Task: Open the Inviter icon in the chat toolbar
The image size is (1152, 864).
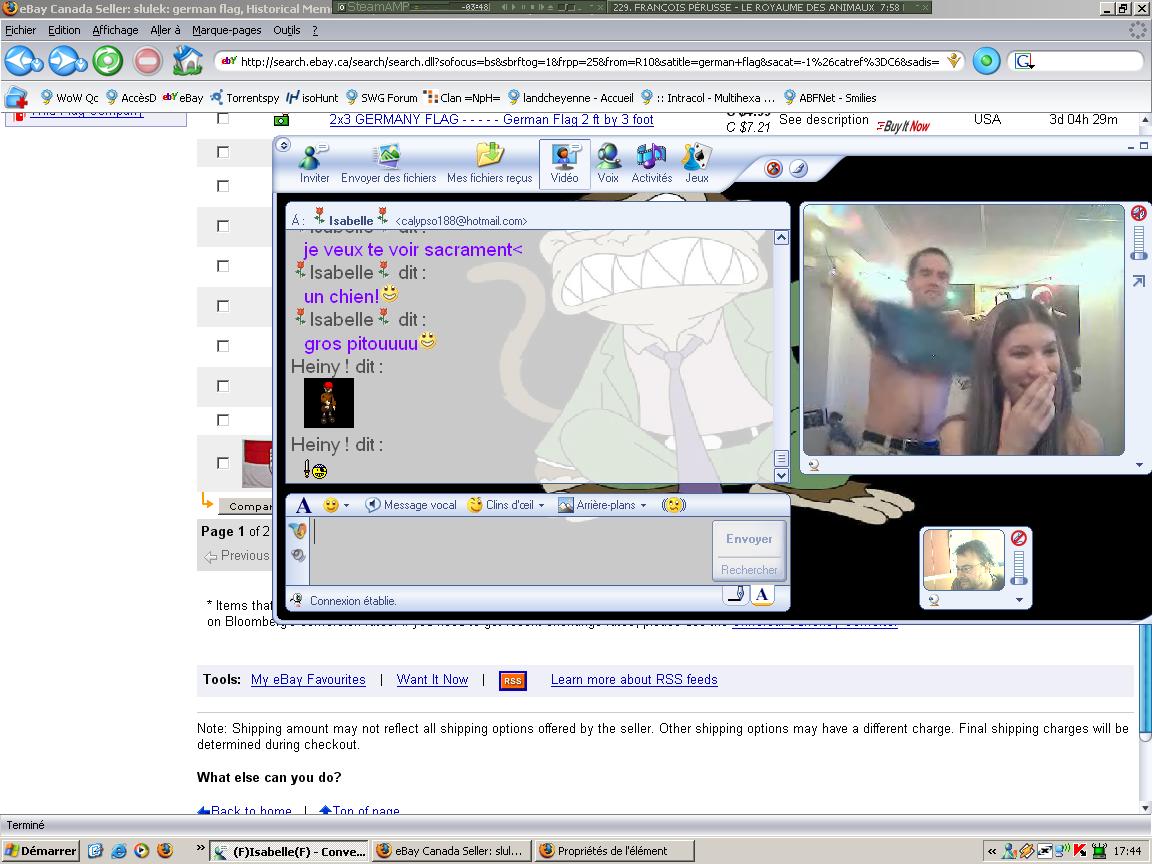Action: (x=314, y=164)
